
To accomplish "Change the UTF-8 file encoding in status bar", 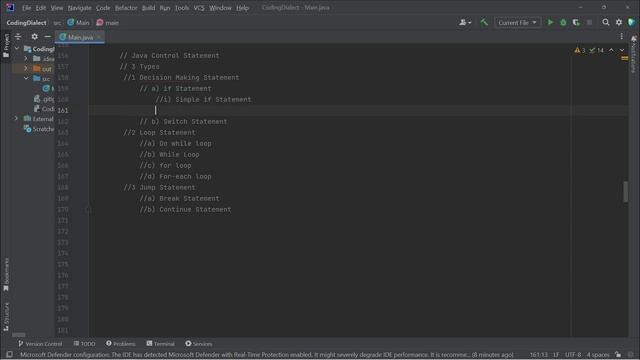I will click(x=573, y=355).
